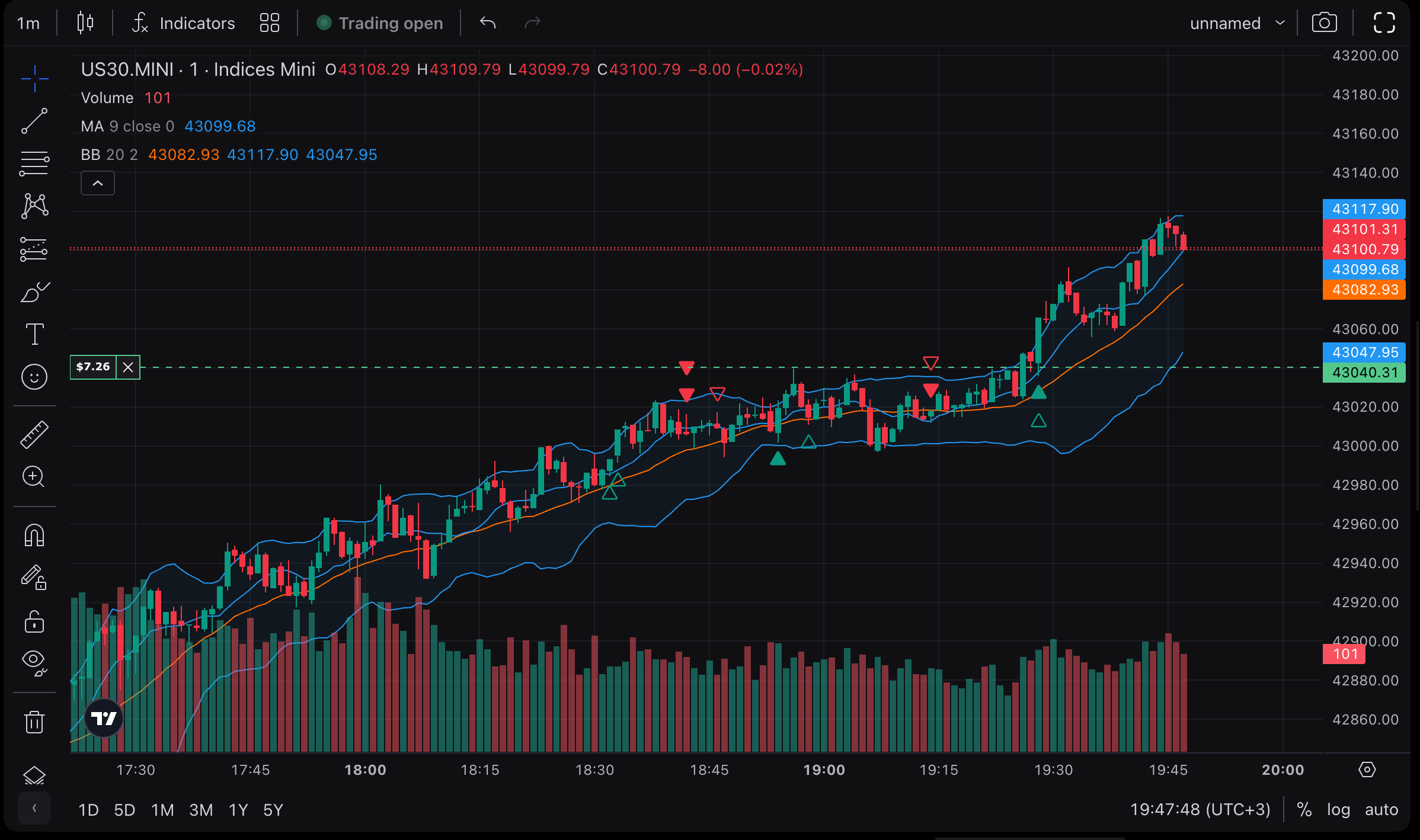This screenshot has height=840, width=1420.
Task: Activate the zoom in tool
Action: tap(34, 477)
